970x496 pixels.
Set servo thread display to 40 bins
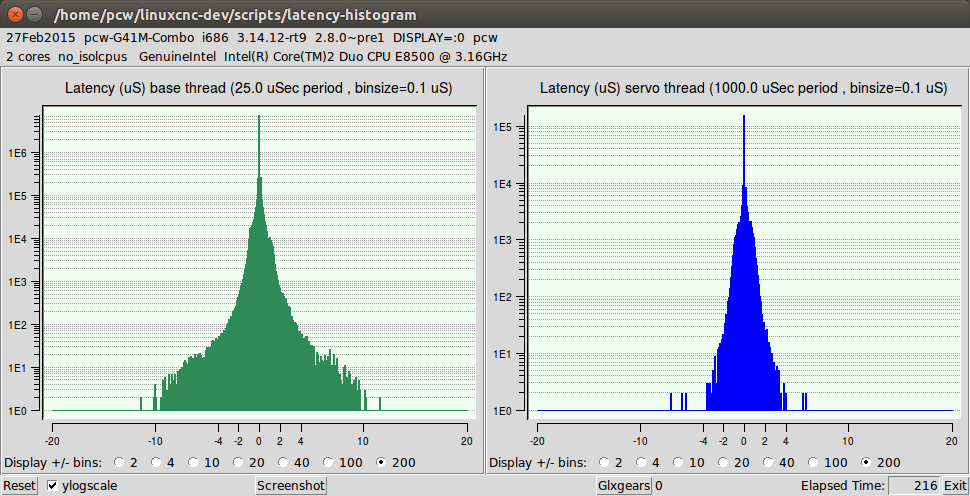[770, 463]
